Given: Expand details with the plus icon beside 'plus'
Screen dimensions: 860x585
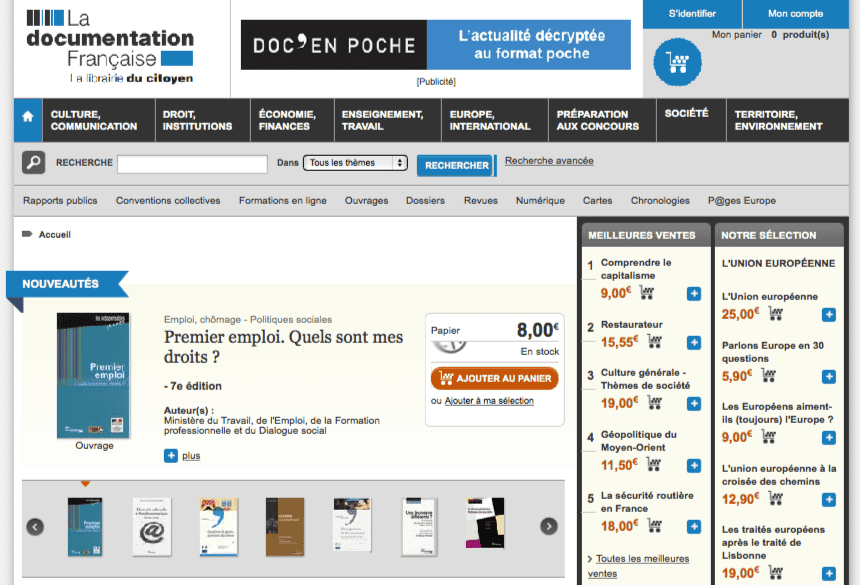Looking at the screenshot, I should click(171, 456).
